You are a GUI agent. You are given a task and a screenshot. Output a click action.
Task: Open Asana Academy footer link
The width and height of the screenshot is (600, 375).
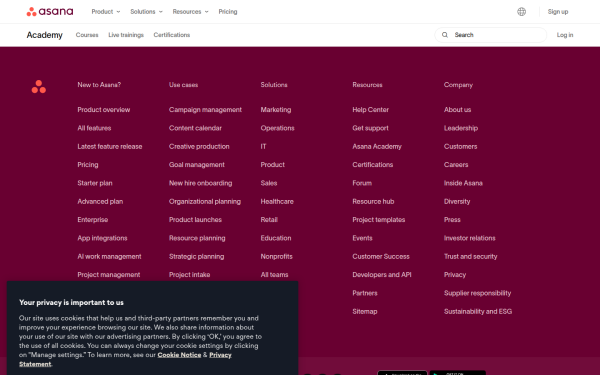click(x=377, y=146)
